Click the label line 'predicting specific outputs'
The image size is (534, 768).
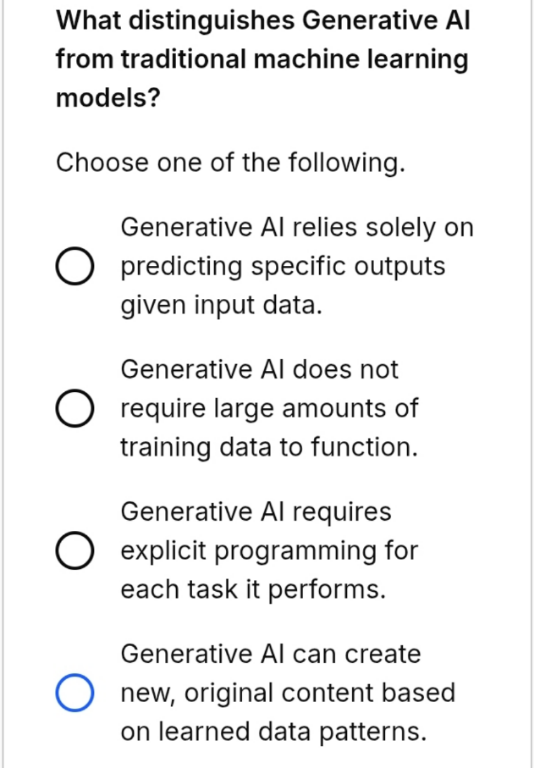tap(283, 267)
